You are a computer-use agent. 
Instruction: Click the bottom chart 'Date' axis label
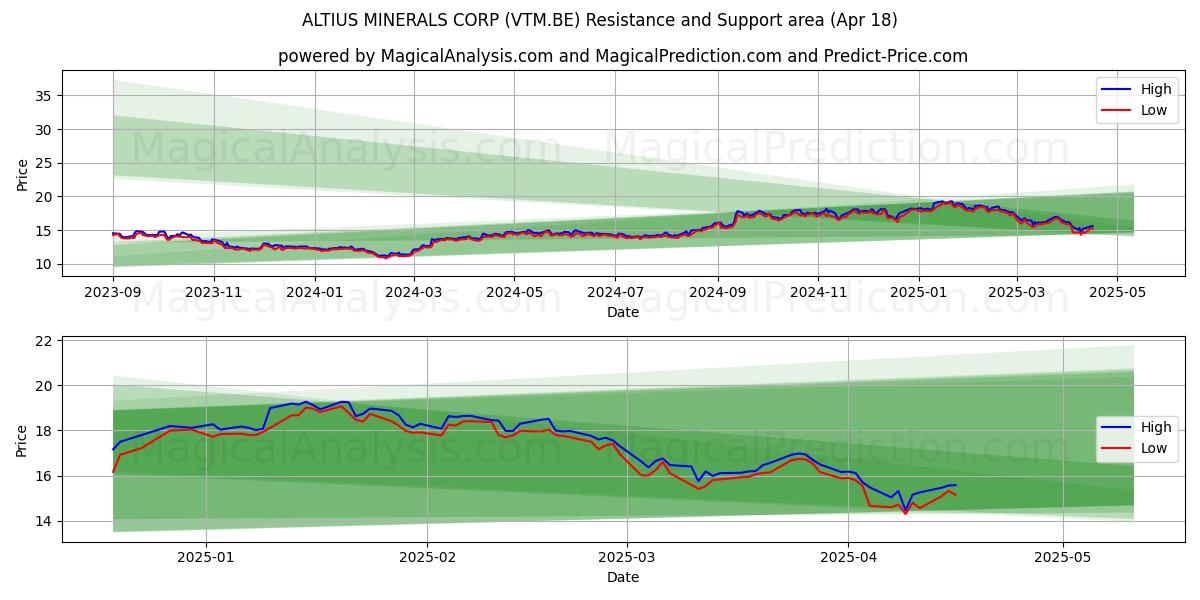623,577
